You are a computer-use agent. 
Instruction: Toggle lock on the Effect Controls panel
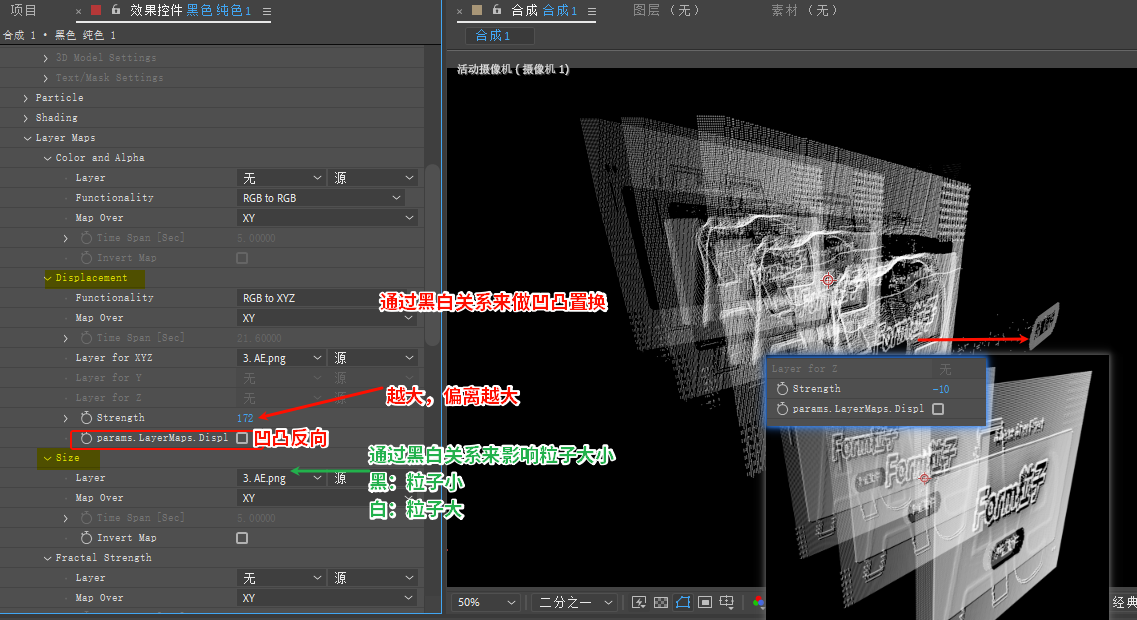pos(116,10)
